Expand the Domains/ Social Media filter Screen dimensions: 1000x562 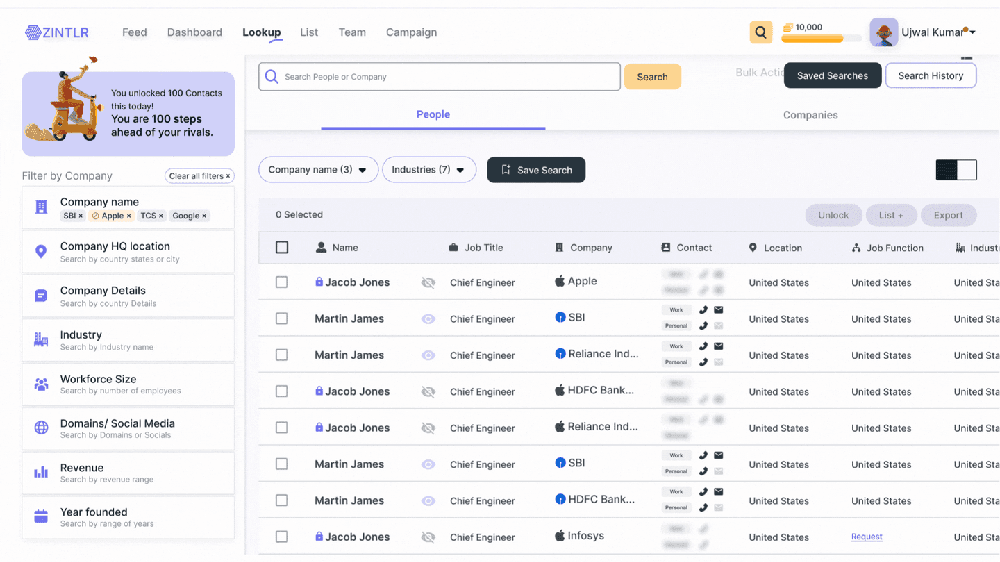128,429
